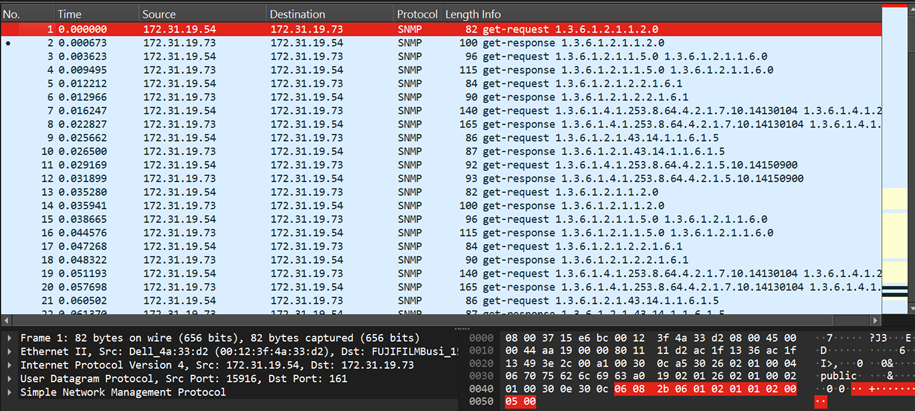Click the Length column header

[x=461, y=15]
